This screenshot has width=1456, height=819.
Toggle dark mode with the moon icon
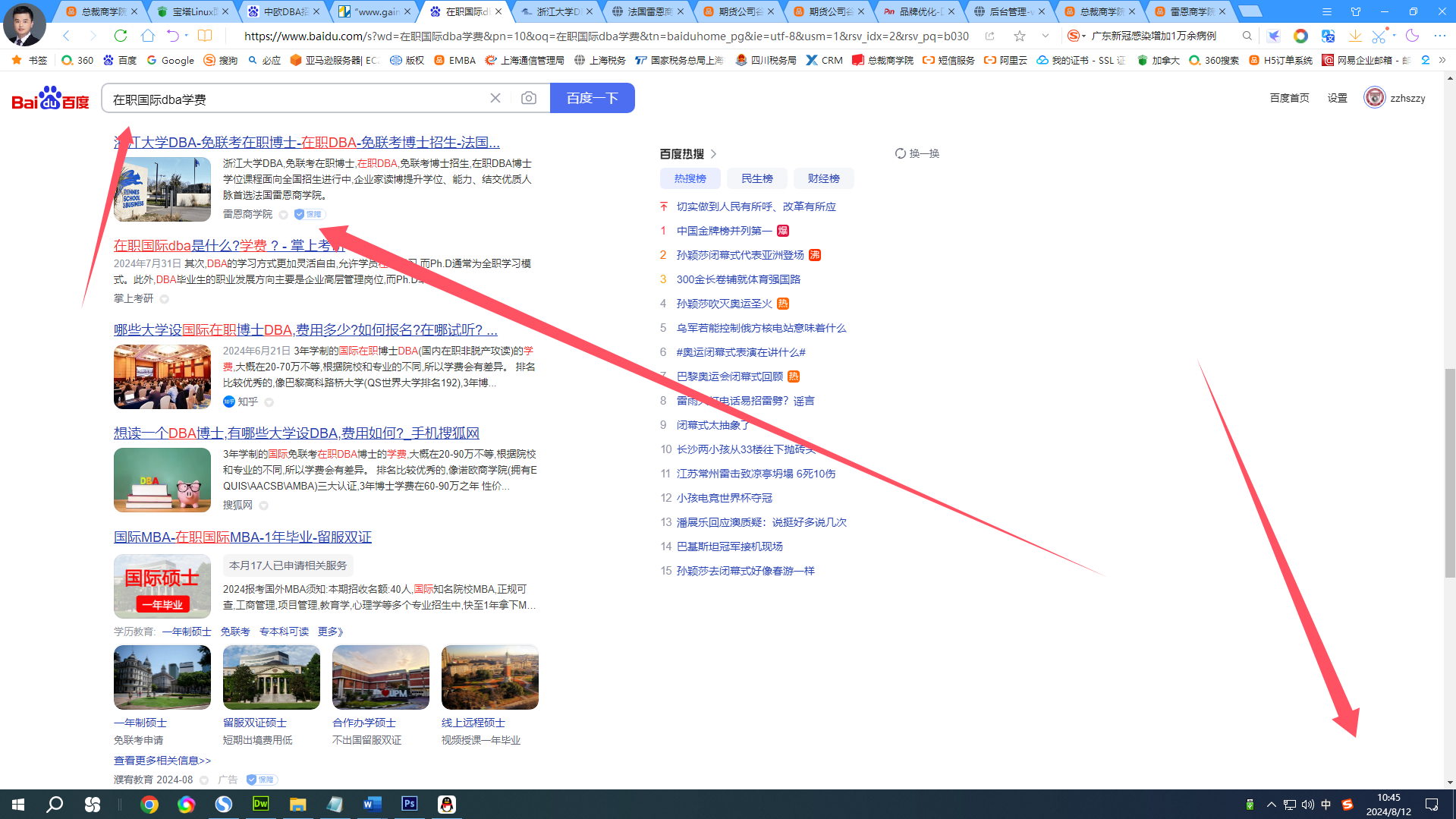(1412, 36)
